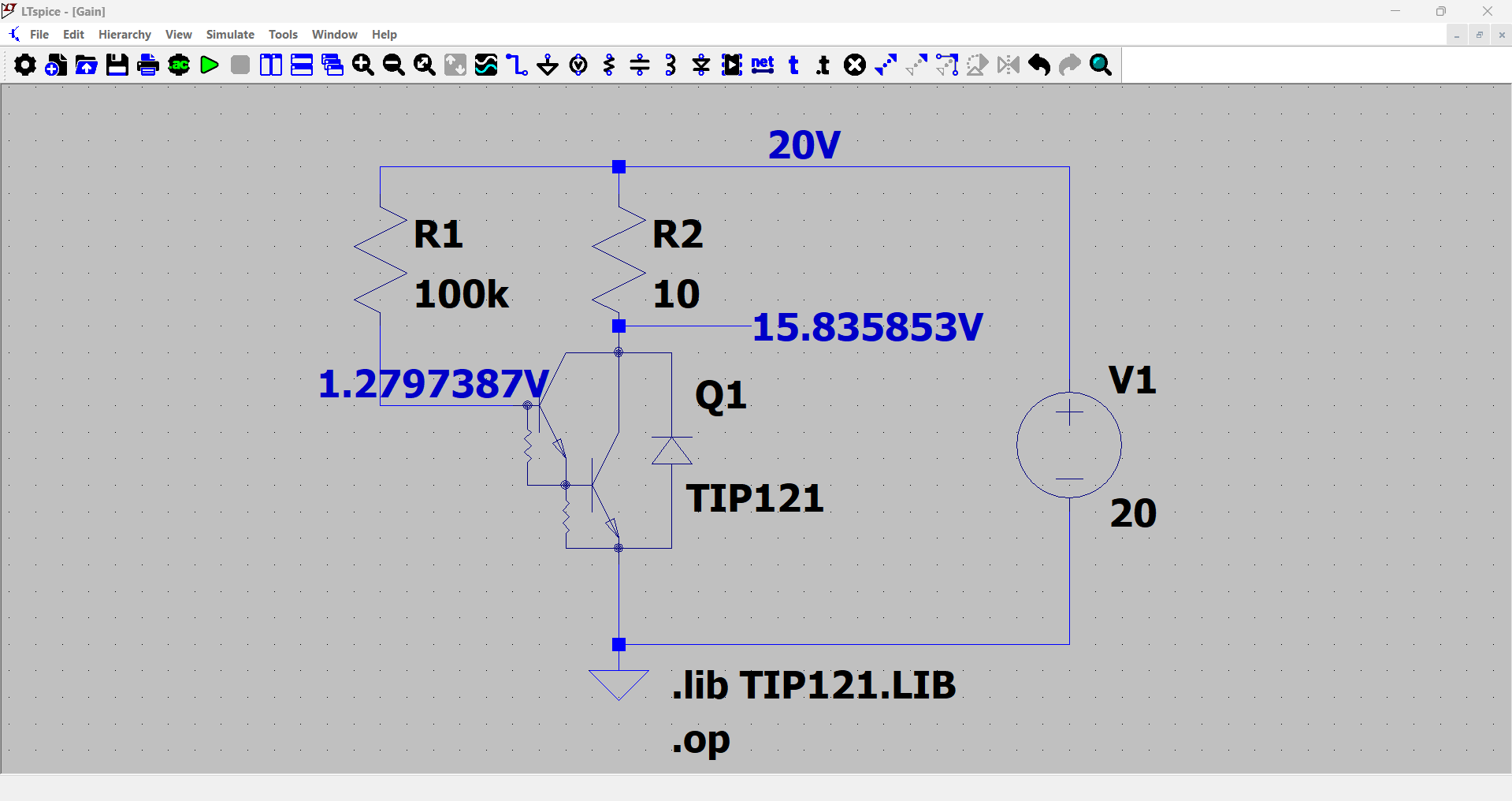
Task: Select the duplicate/copy tool
Action: 886,65
